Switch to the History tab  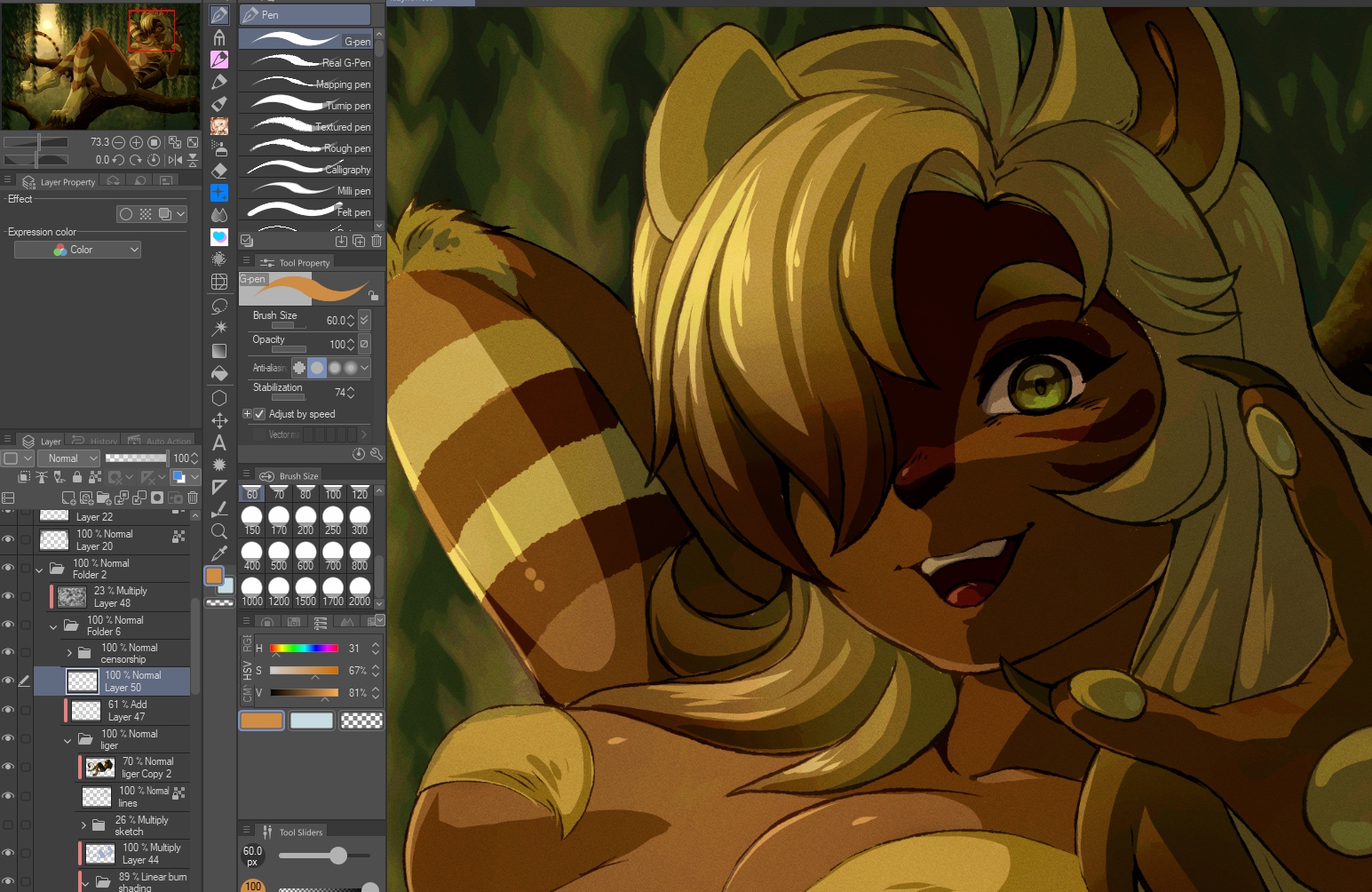94,442
